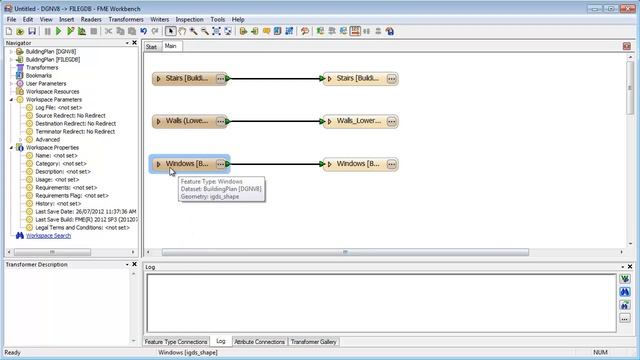The width and height of the screenshot is (640, 360).
Task: Click the add reader toolbar icon
Action: pos(243,31)
